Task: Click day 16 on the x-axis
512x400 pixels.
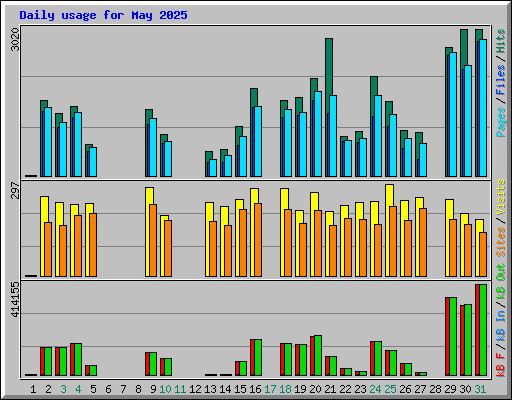Action: [255, 389]
